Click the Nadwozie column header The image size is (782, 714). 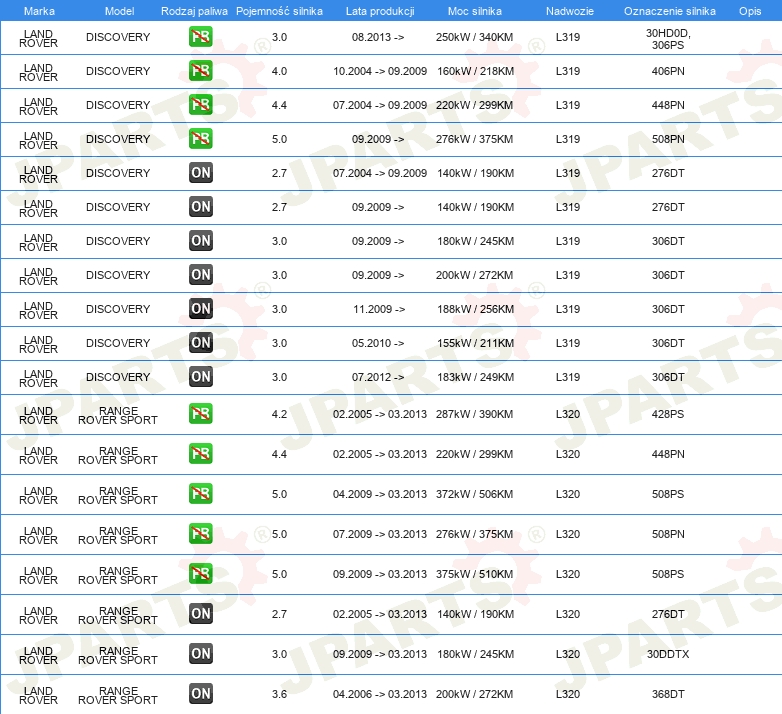570,11
